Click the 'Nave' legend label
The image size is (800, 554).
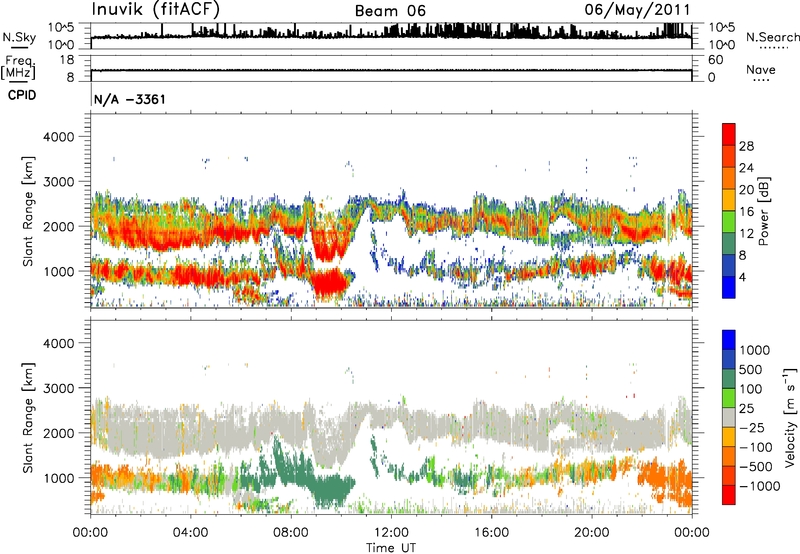coord(761,70)
